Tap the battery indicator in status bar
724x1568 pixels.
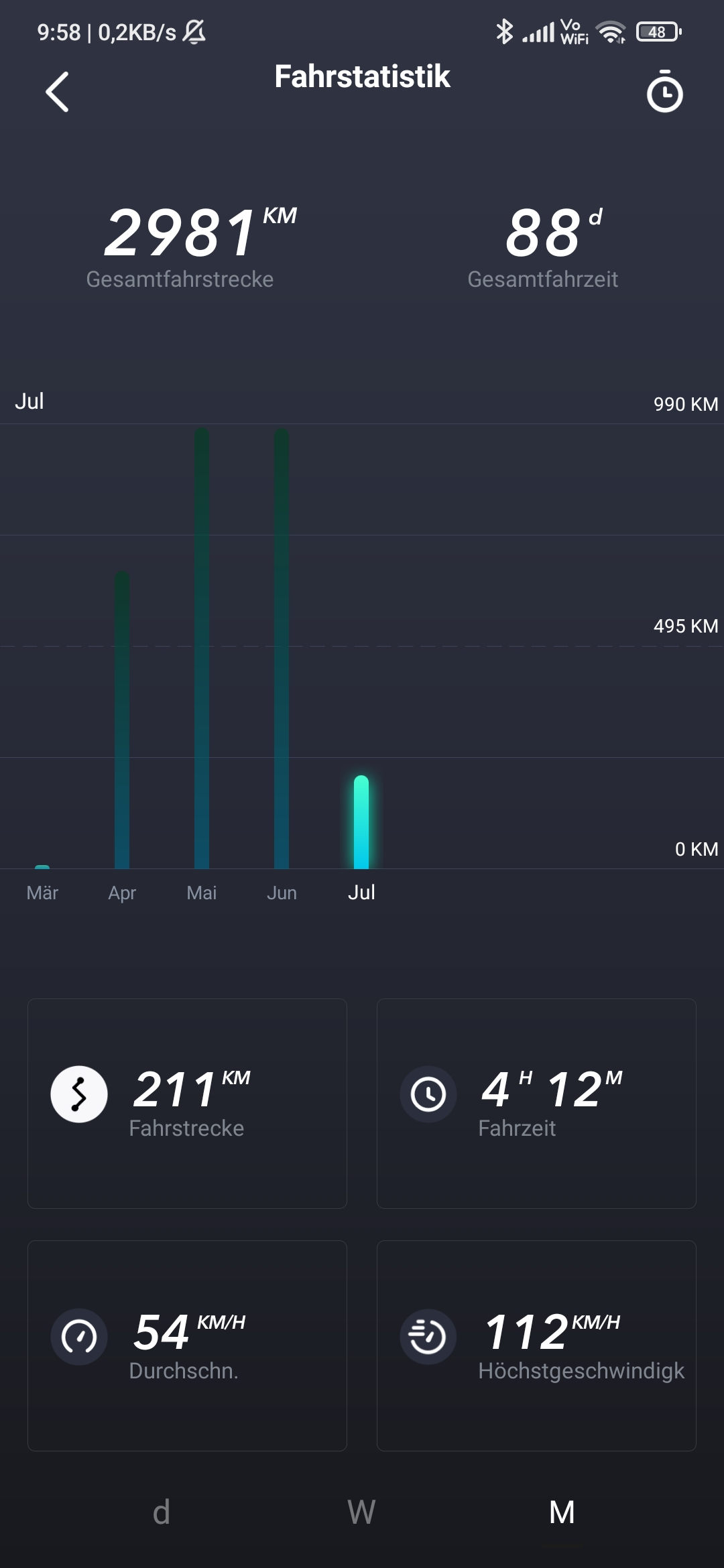pos(658,31)
